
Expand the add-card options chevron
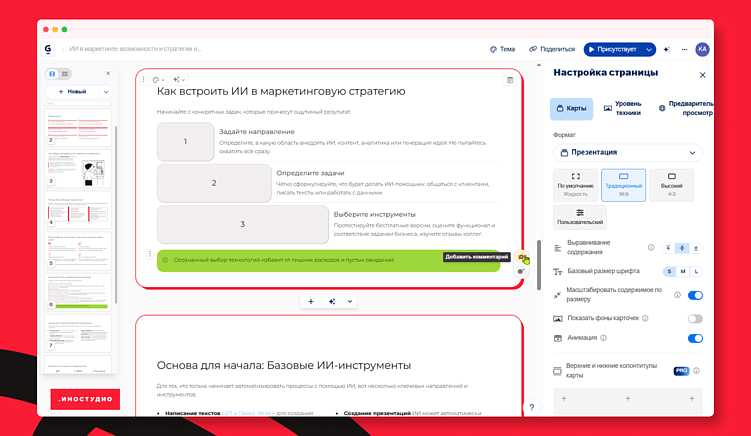click(350, 301)
